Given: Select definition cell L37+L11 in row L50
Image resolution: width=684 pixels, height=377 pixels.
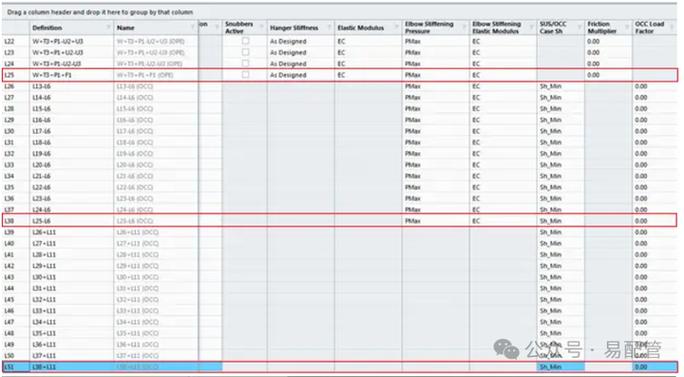Looking at the screenshot, I should [72, 356].
